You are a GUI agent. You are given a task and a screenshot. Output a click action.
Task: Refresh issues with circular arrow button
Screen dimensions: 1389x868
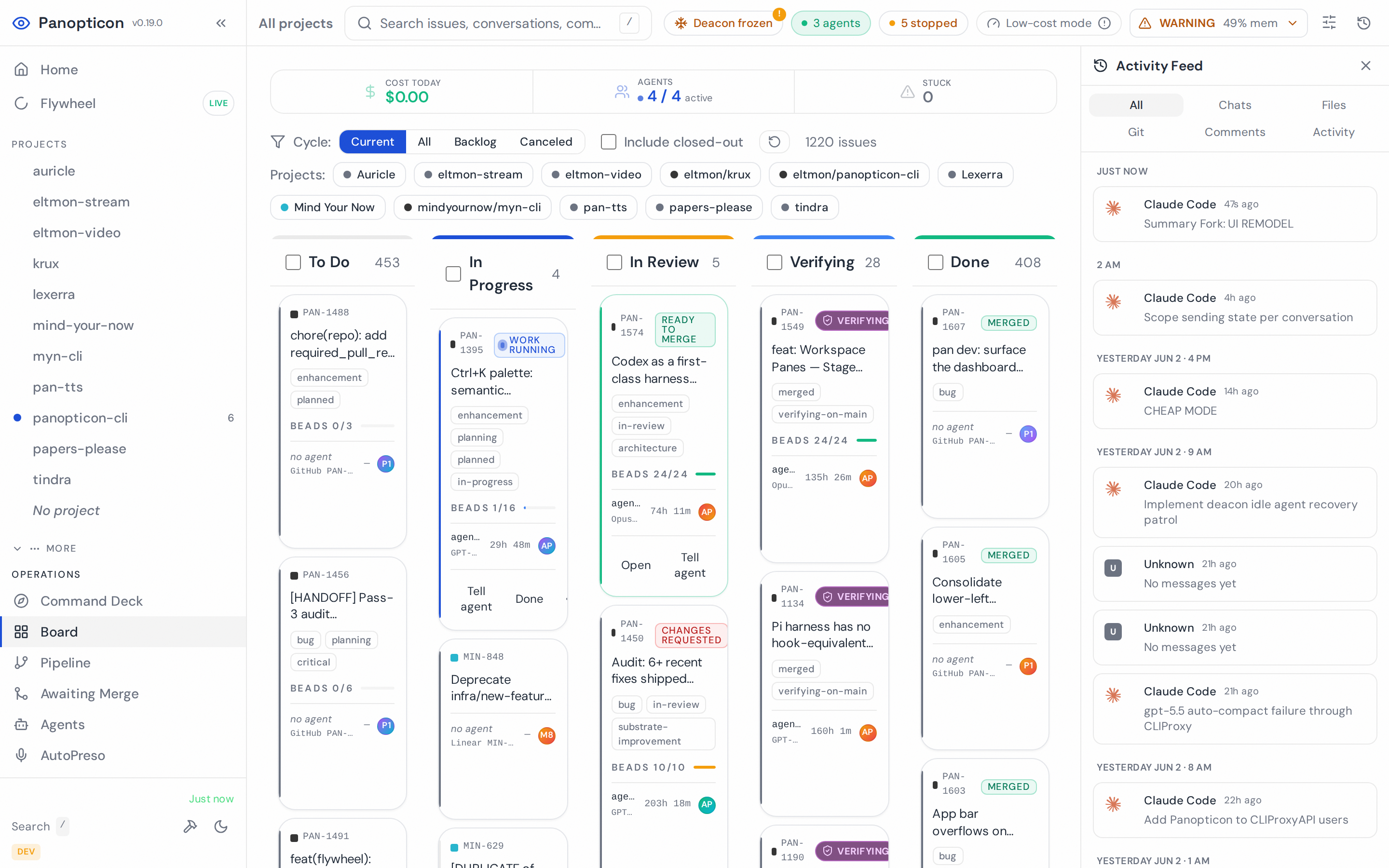(x=774, y=142)
